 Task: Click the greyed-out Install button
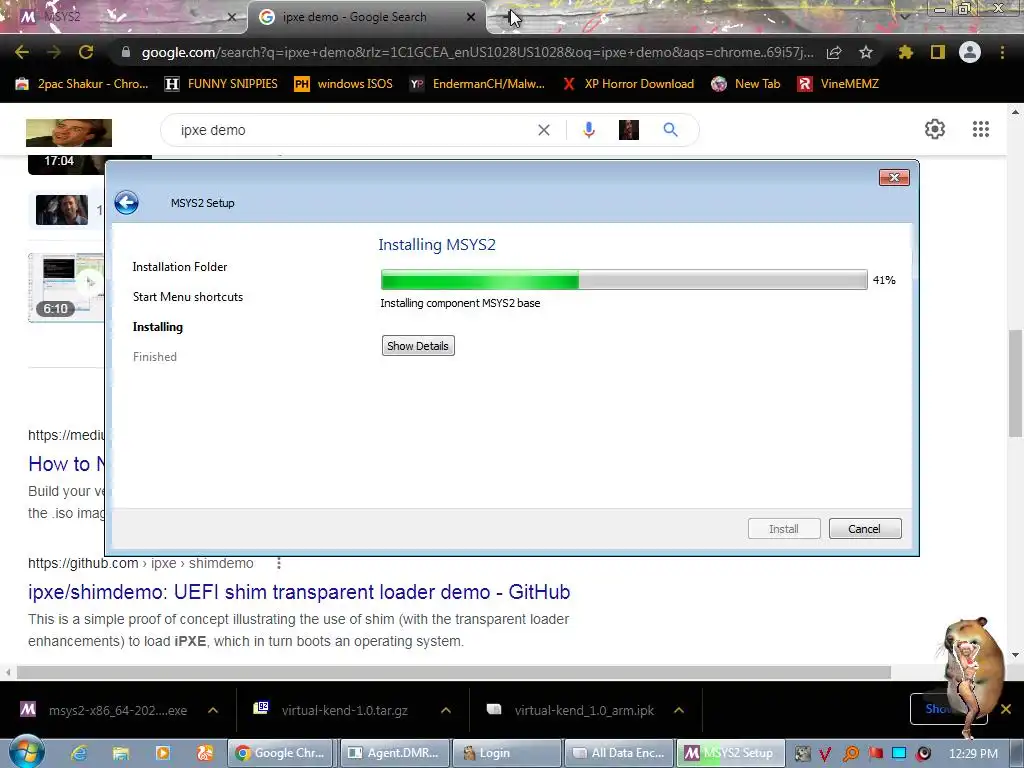[784, 528]
